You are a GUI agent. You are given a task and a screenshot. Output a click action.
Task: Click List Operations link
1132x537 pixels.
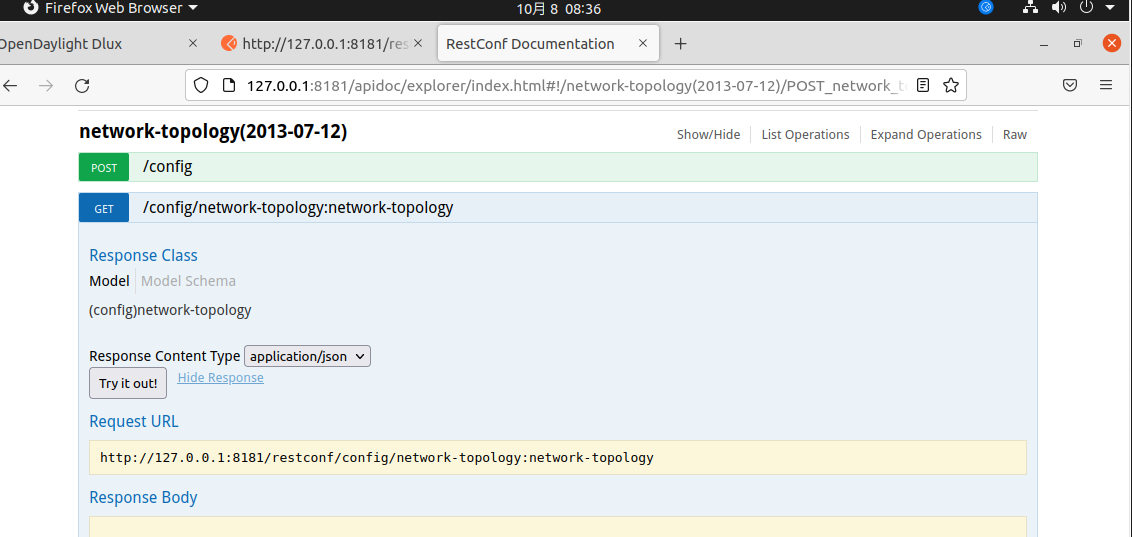point(805,135)
